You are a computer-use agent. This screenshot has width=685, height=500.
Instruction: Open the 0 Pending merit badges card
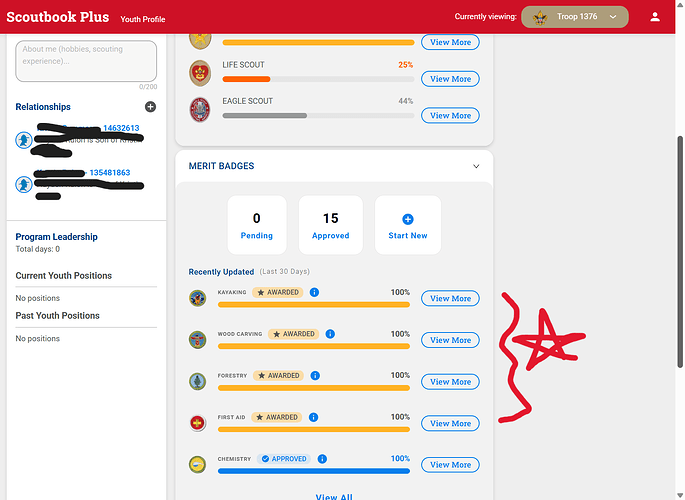coord(257,225)
